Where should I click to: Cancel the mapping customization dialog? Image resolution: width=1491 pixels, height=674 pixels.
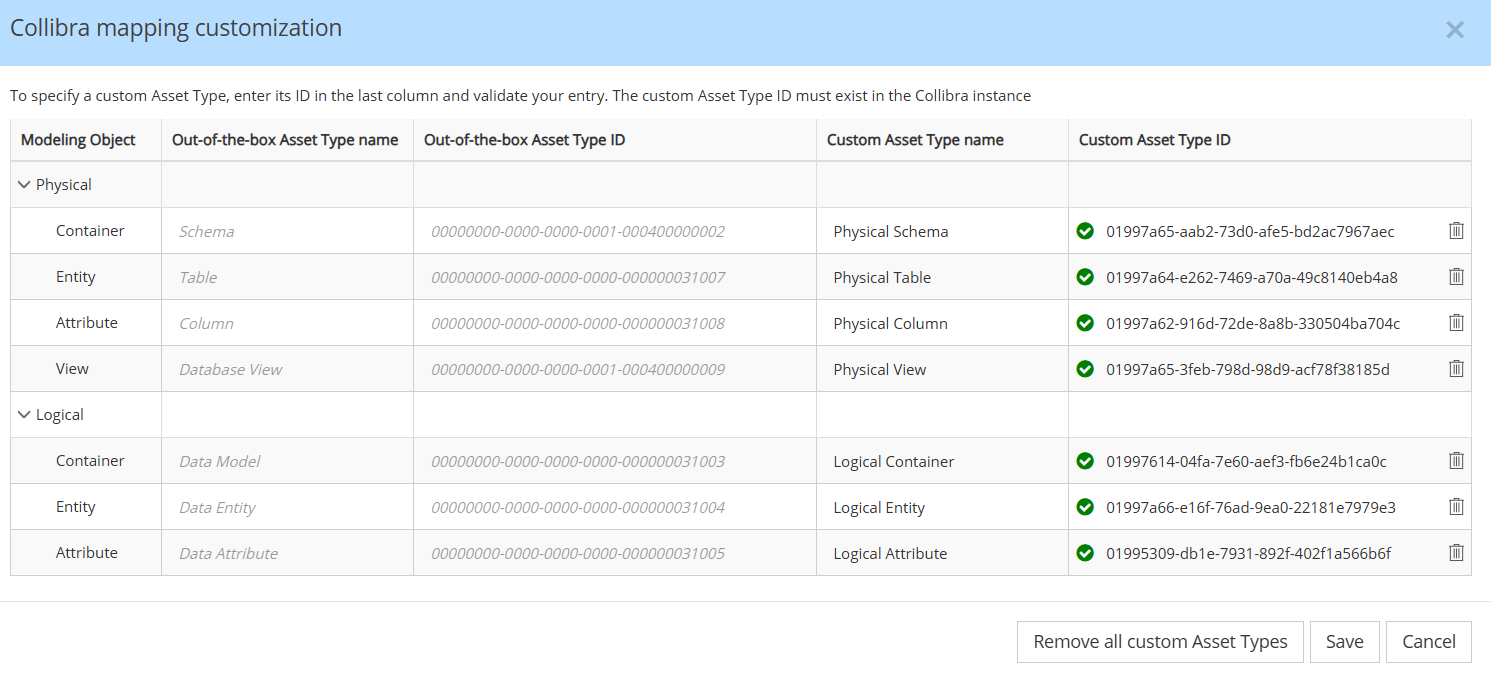1428,641
